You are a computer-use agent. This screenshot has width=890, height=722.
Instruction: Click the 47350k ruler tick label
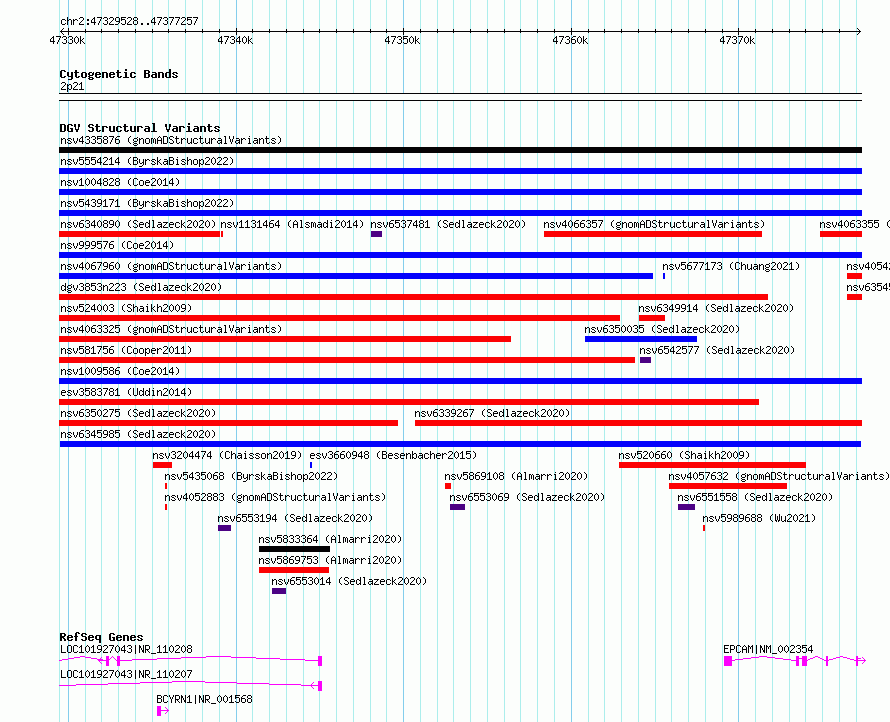point(402,40)
